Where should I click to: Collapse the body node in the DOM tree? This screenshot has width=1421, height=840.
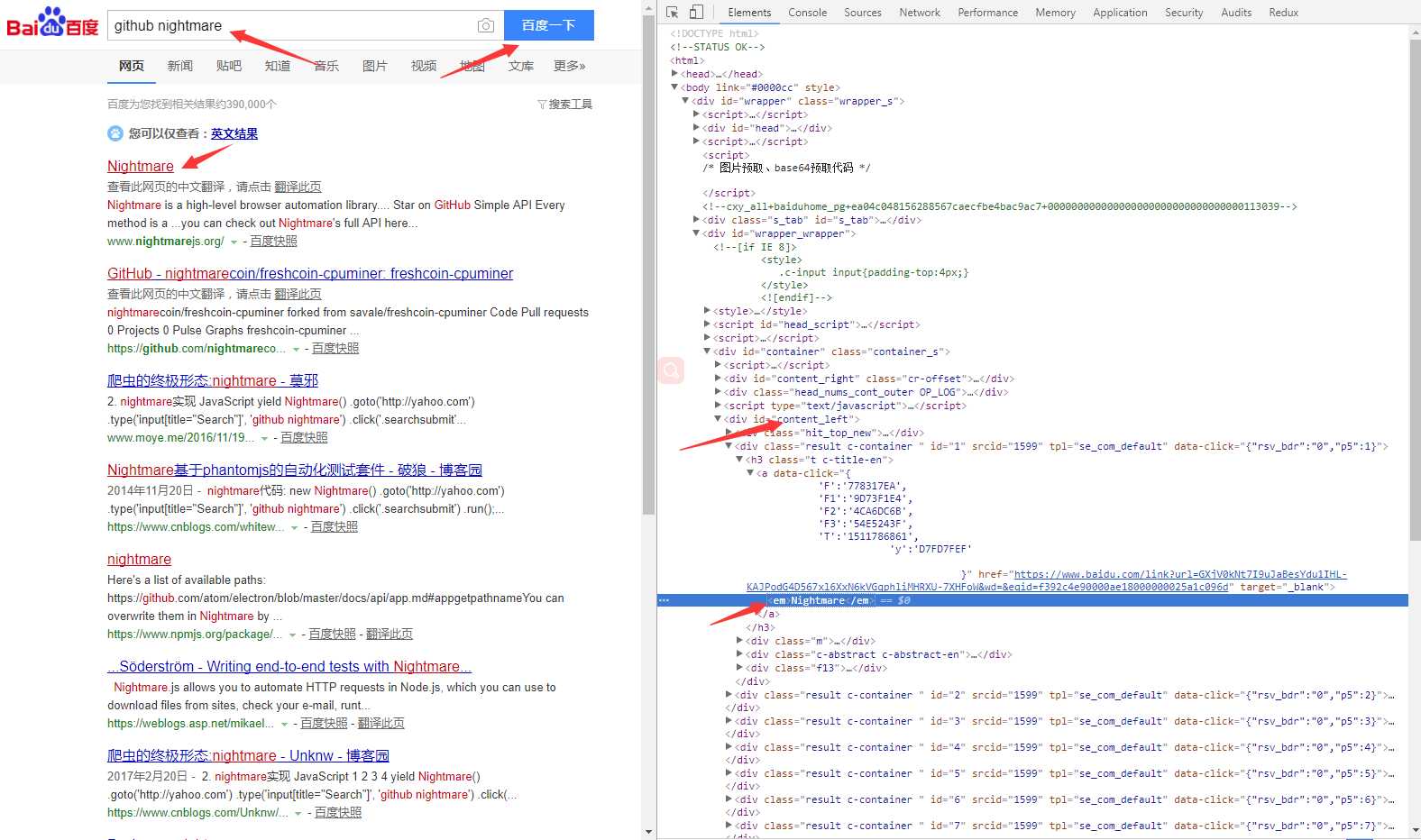coord(674,87)
